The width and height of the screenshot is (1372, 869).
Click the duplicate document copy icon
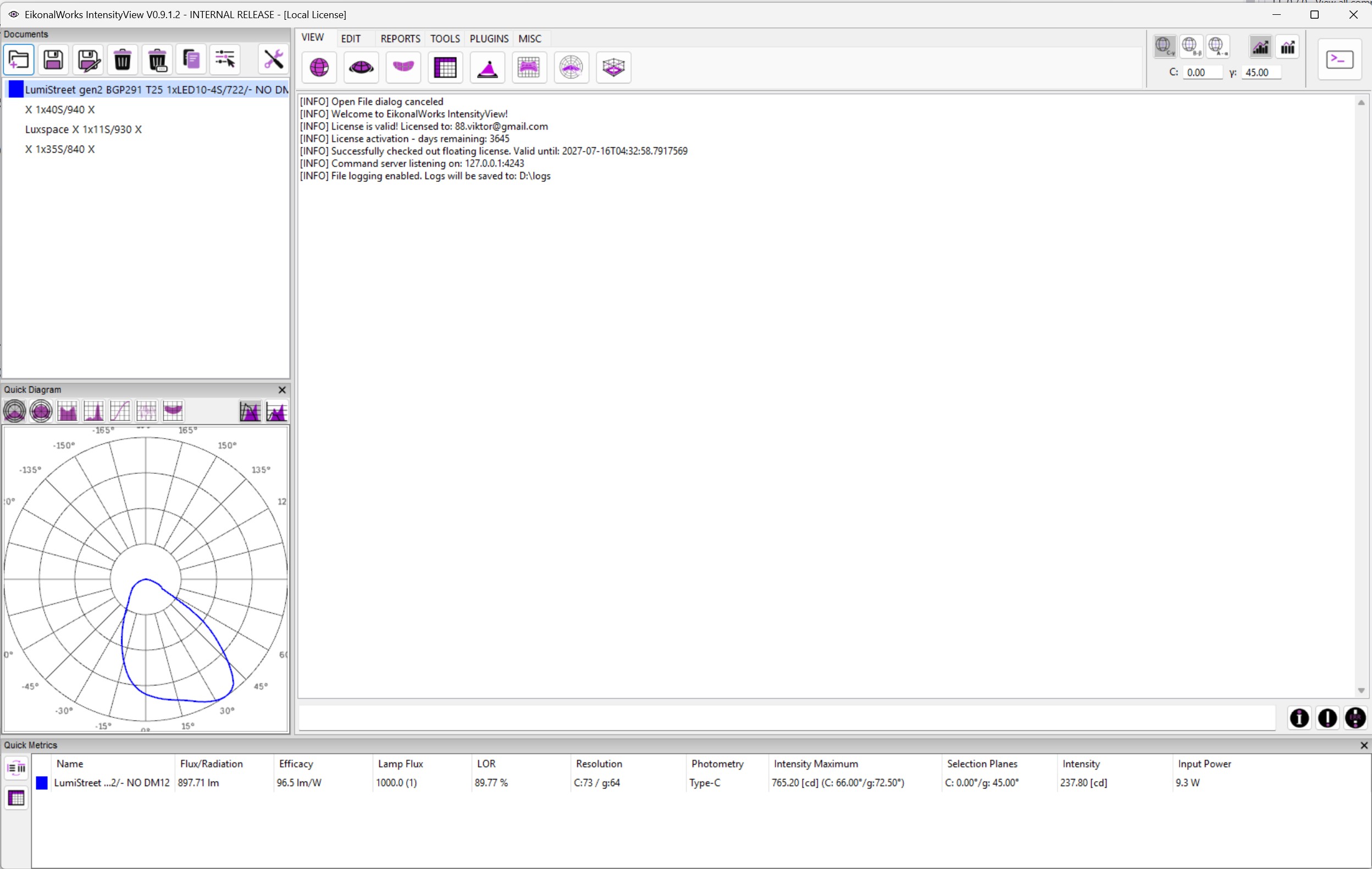tap(191, 60)
